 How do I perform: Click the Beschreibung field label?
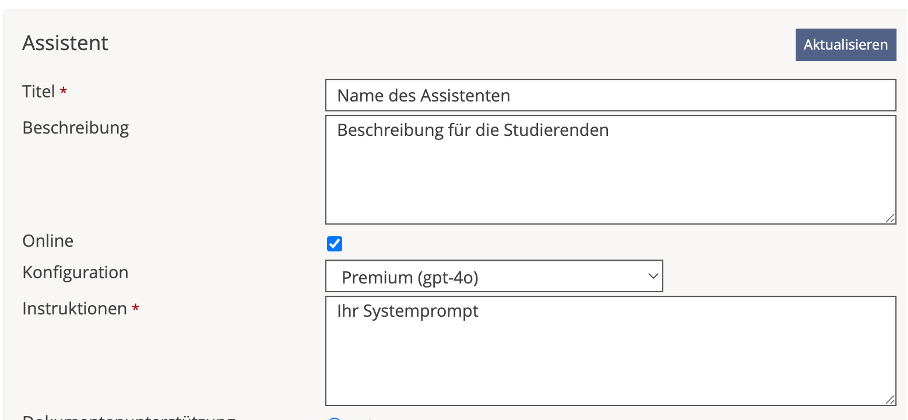click(75, 127)
